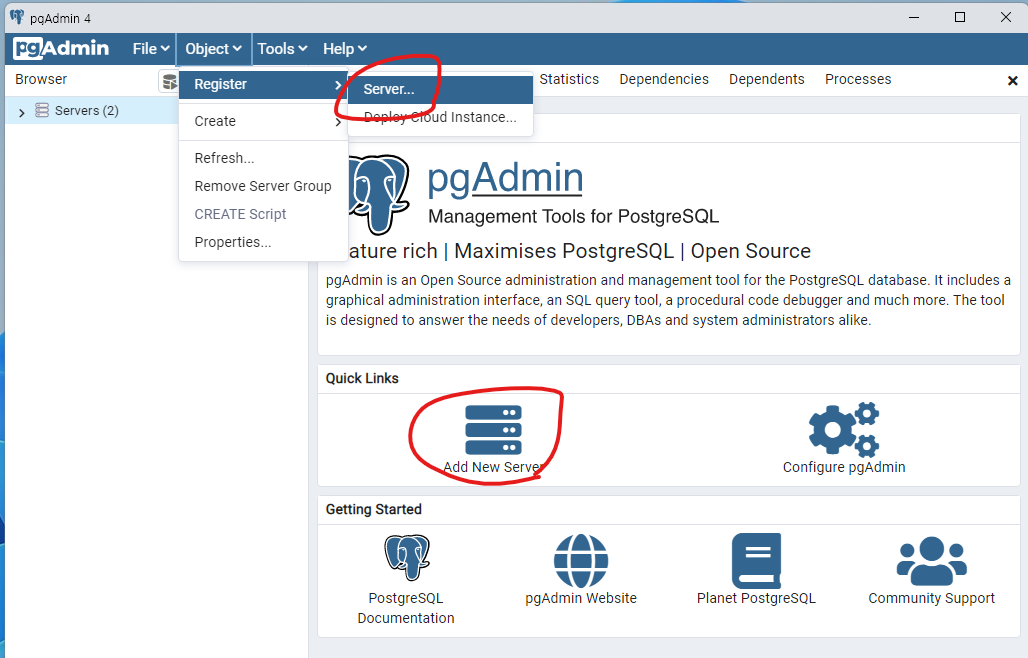Click Management Tools for PostgreSQL text
This screenshot has width=1028, height=658.
click(573, 216)
